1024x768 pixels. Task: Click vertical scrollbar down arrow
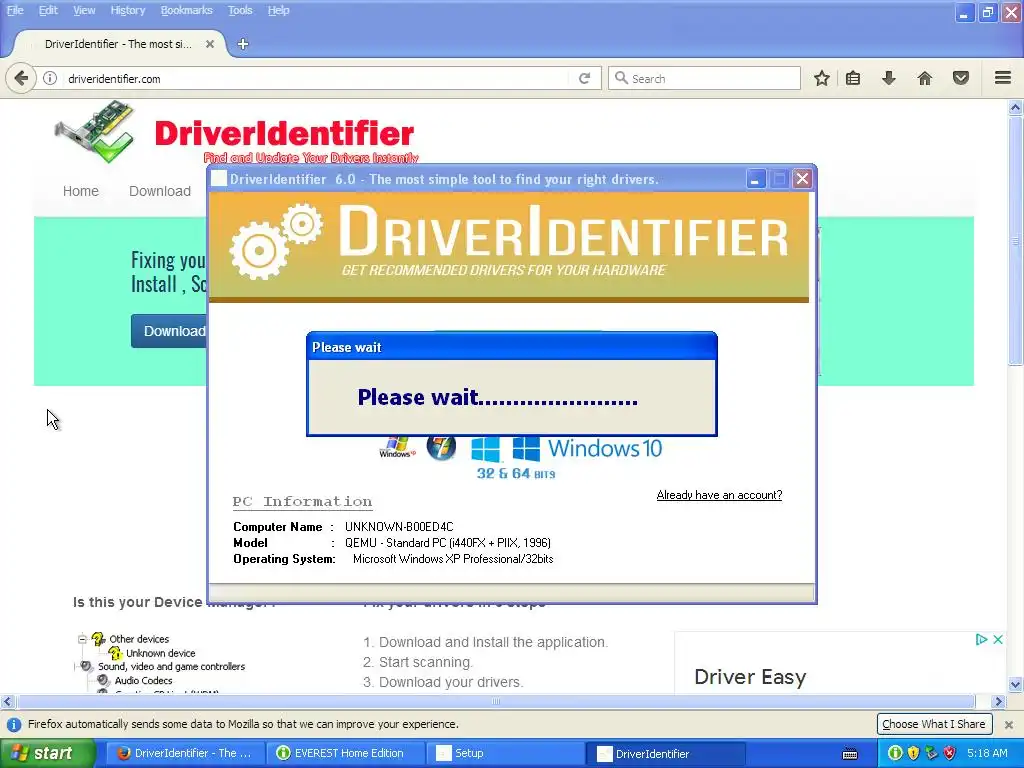coord(1016,685)
